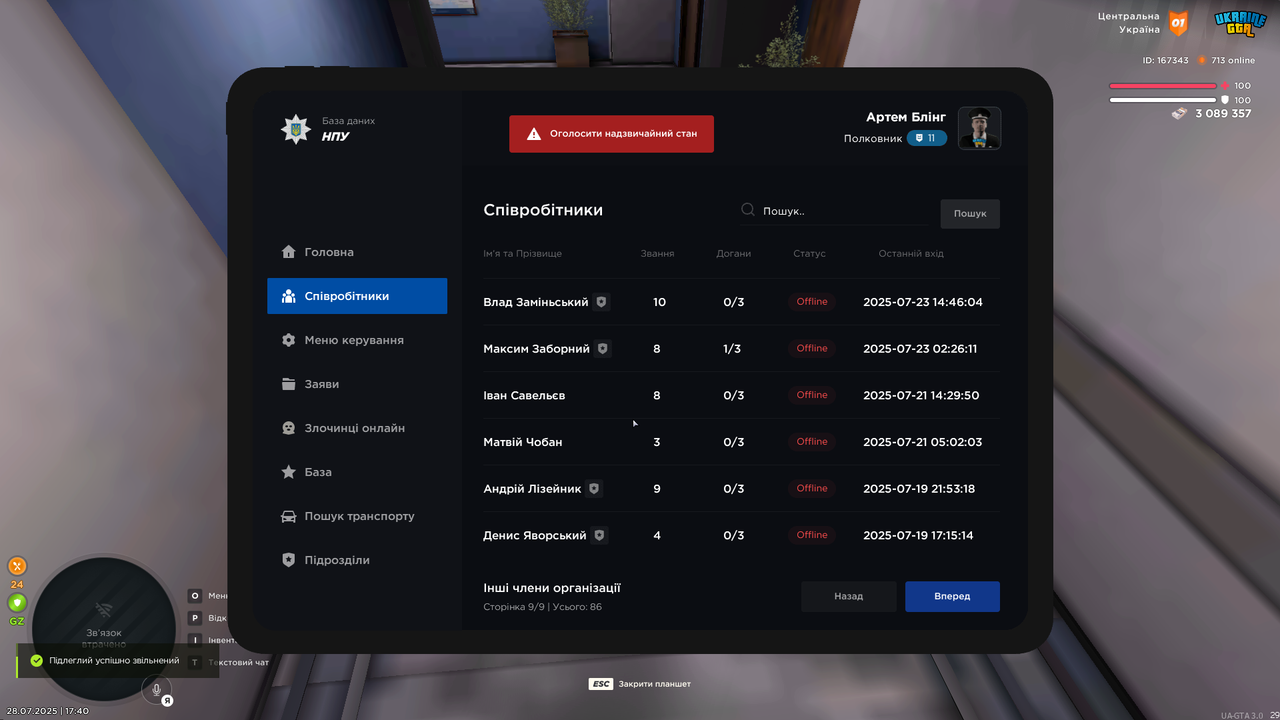Click the shield badge next to Андрій Лізейник

pyautogui.click(x=594, y=489)
